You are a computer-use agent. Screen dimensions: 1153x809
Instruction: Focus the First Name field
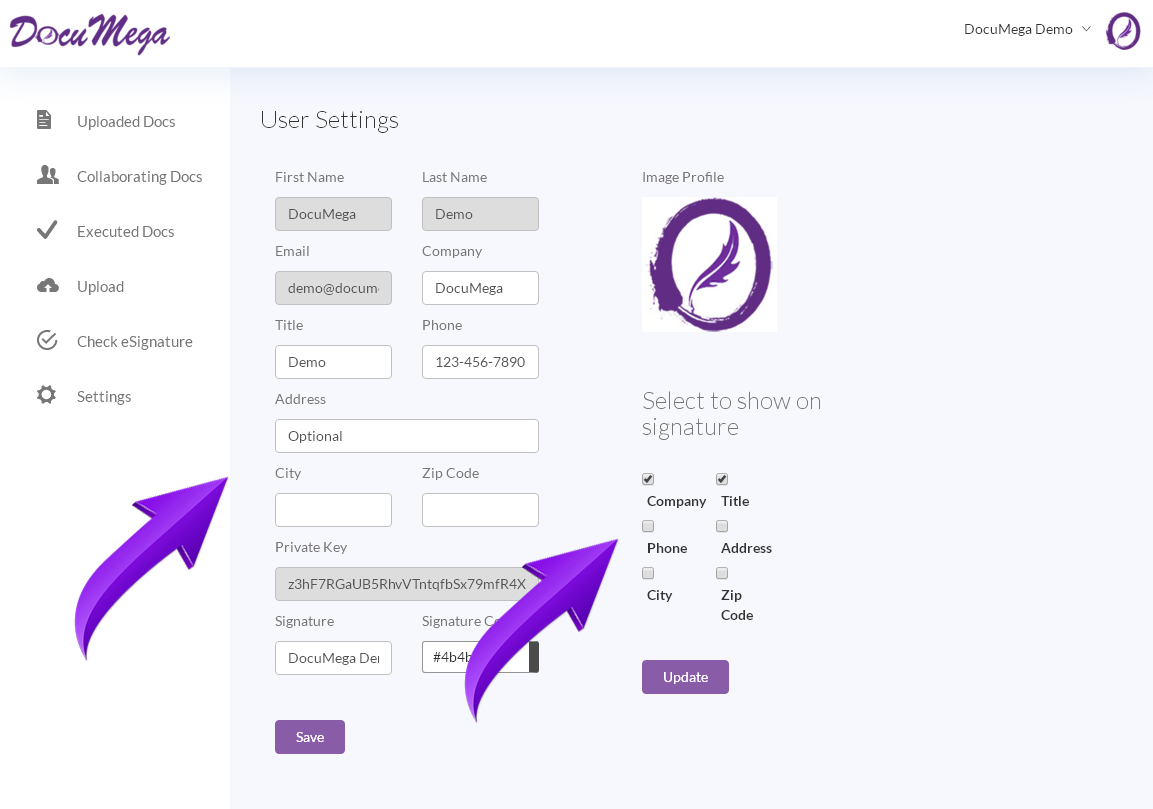[x=333, y=214]
